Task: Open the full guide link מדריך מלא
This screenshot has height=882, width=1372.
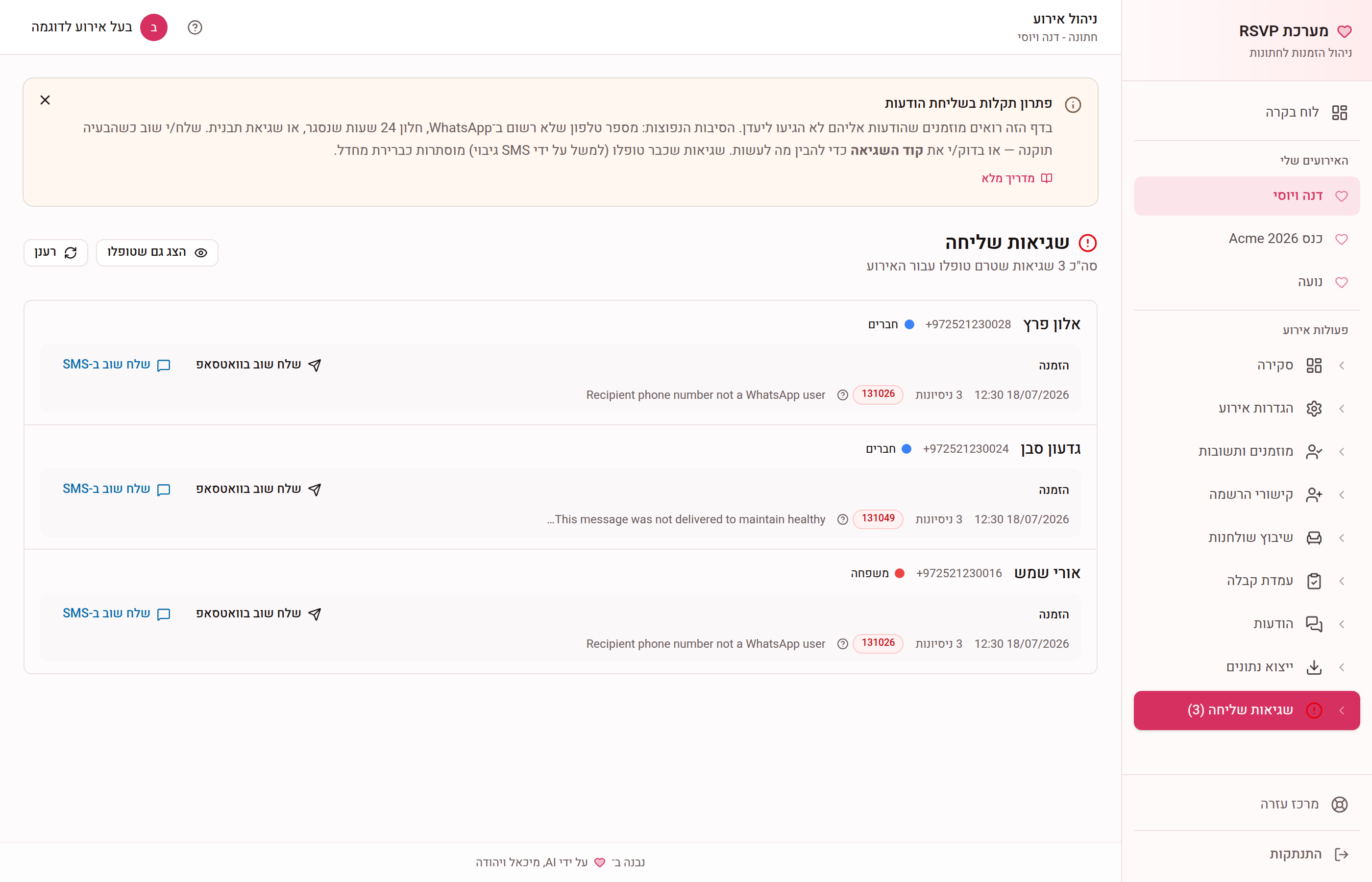Action: click(1016, 178)
